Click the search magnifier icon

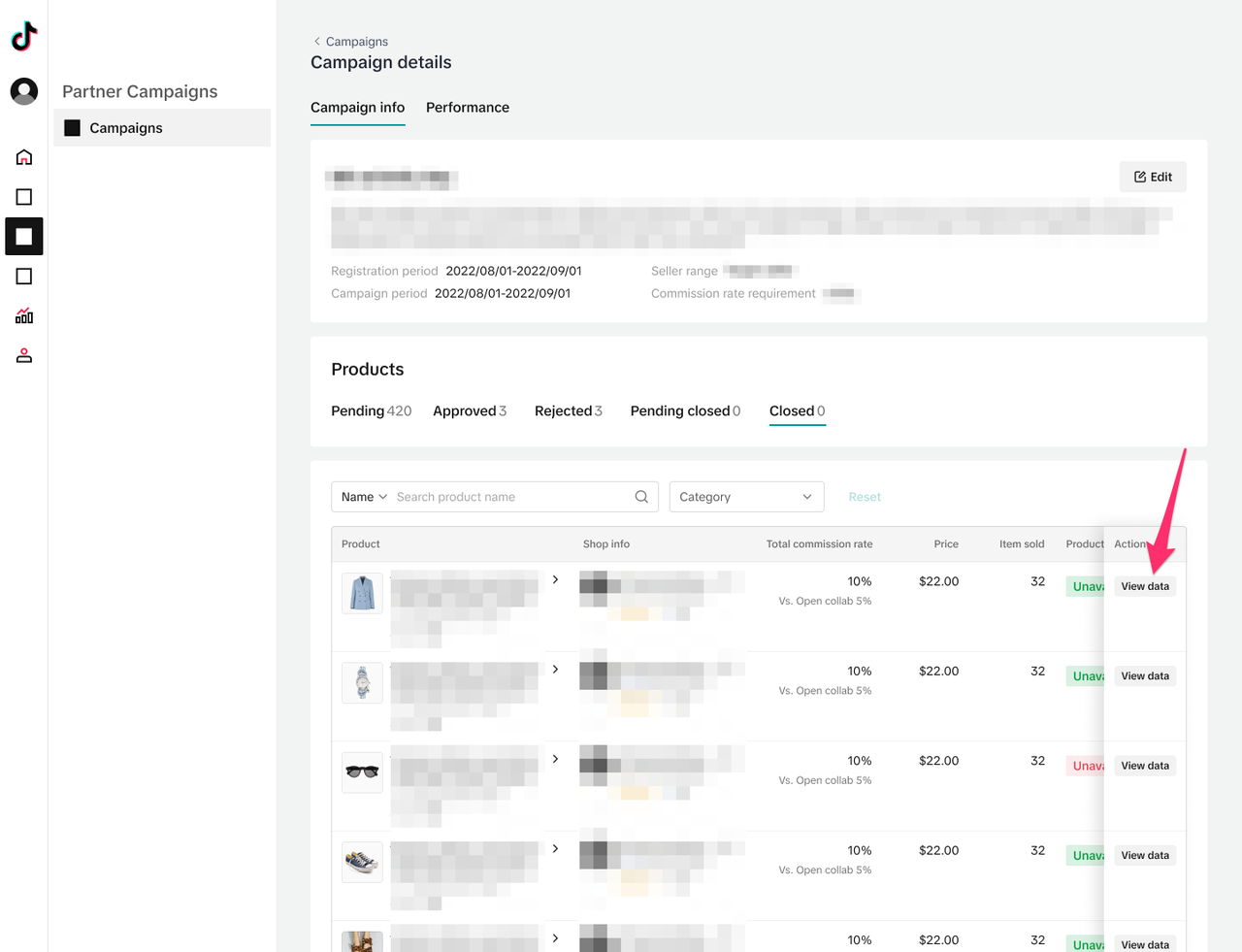click(641, 497)
